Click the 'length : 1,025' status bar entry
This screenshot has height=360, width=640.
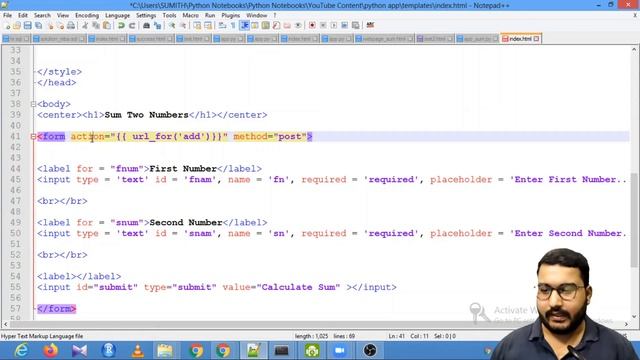[x=311, y=336]
